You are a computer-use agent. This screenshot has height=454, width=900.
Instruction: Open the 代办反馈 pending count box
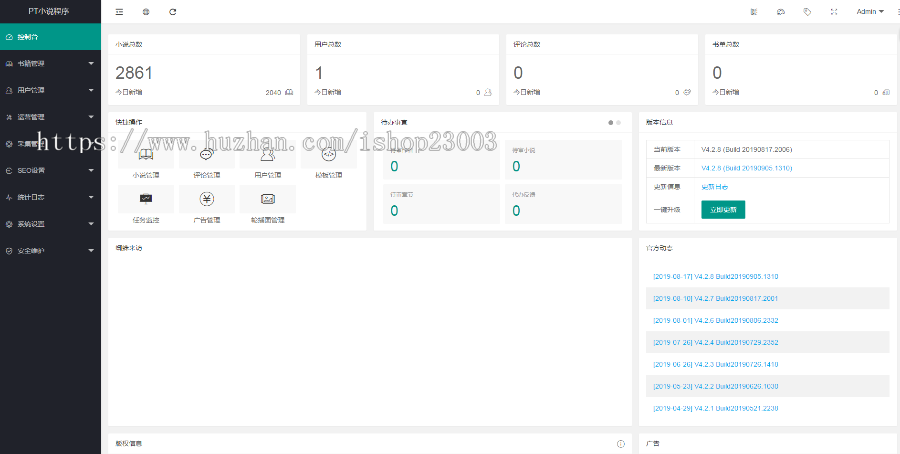pos(563,204)
